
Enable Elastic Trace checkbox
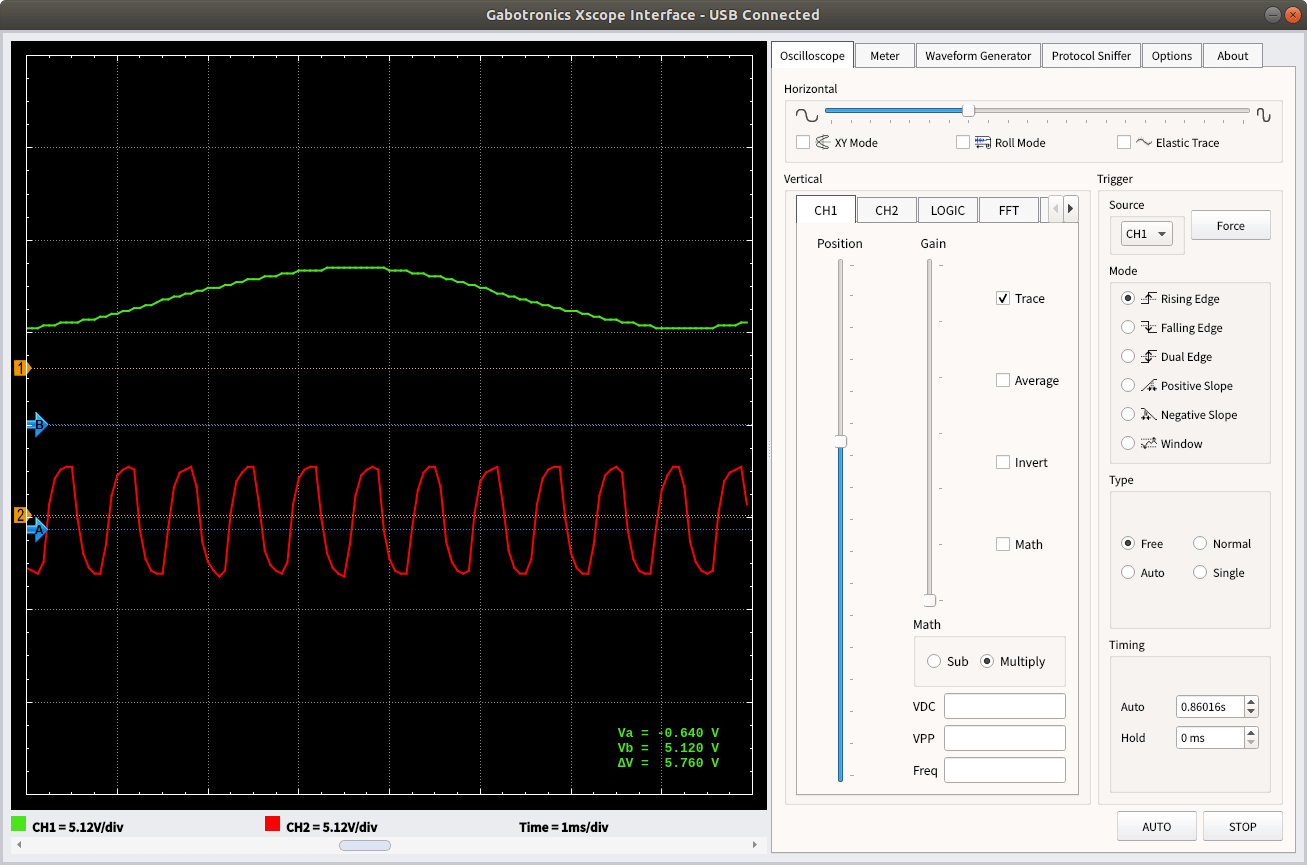tap(1124, 142)
